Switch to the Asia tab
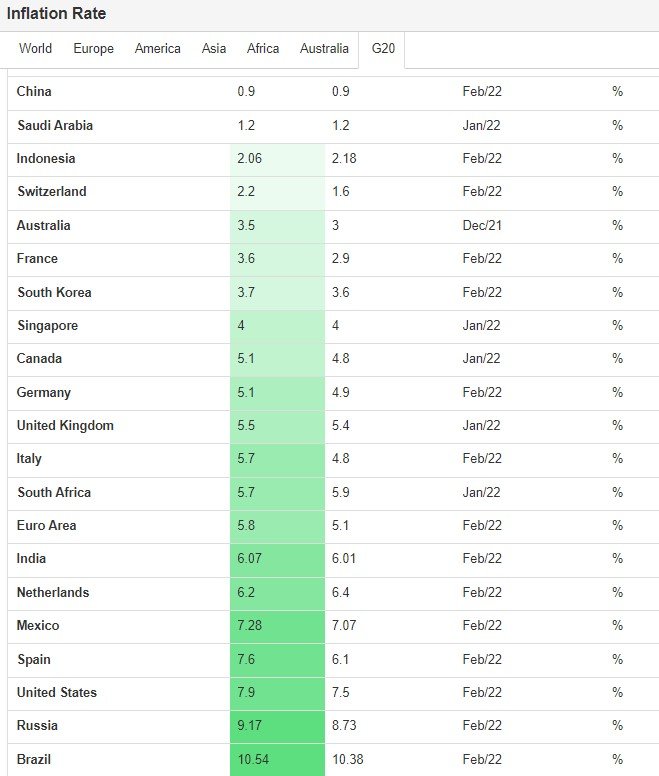 [x=214, y=49]
